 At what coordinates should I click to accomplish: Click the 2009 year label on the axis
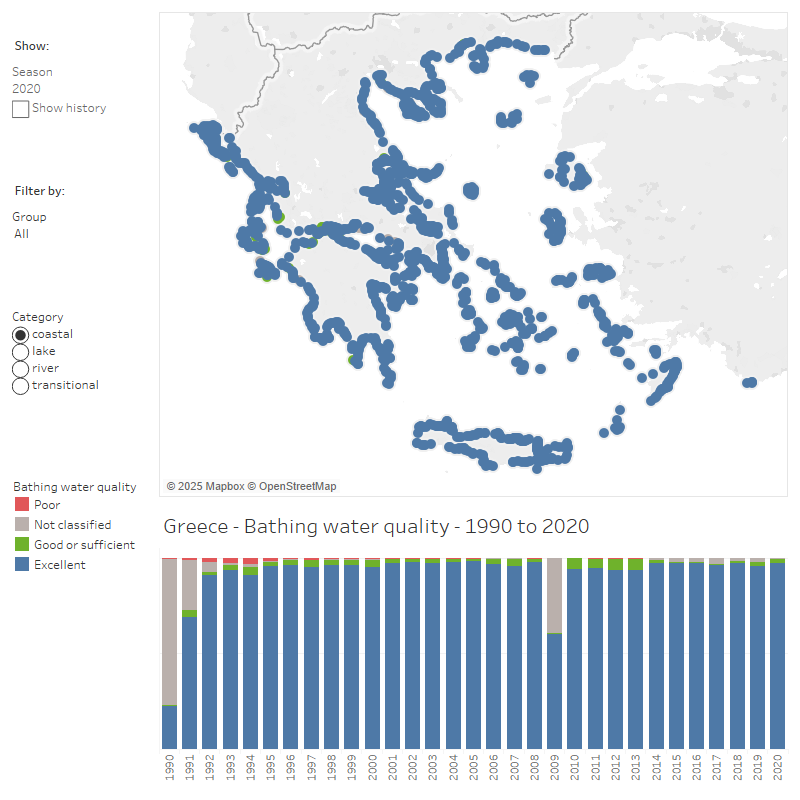tap(555, 767)
